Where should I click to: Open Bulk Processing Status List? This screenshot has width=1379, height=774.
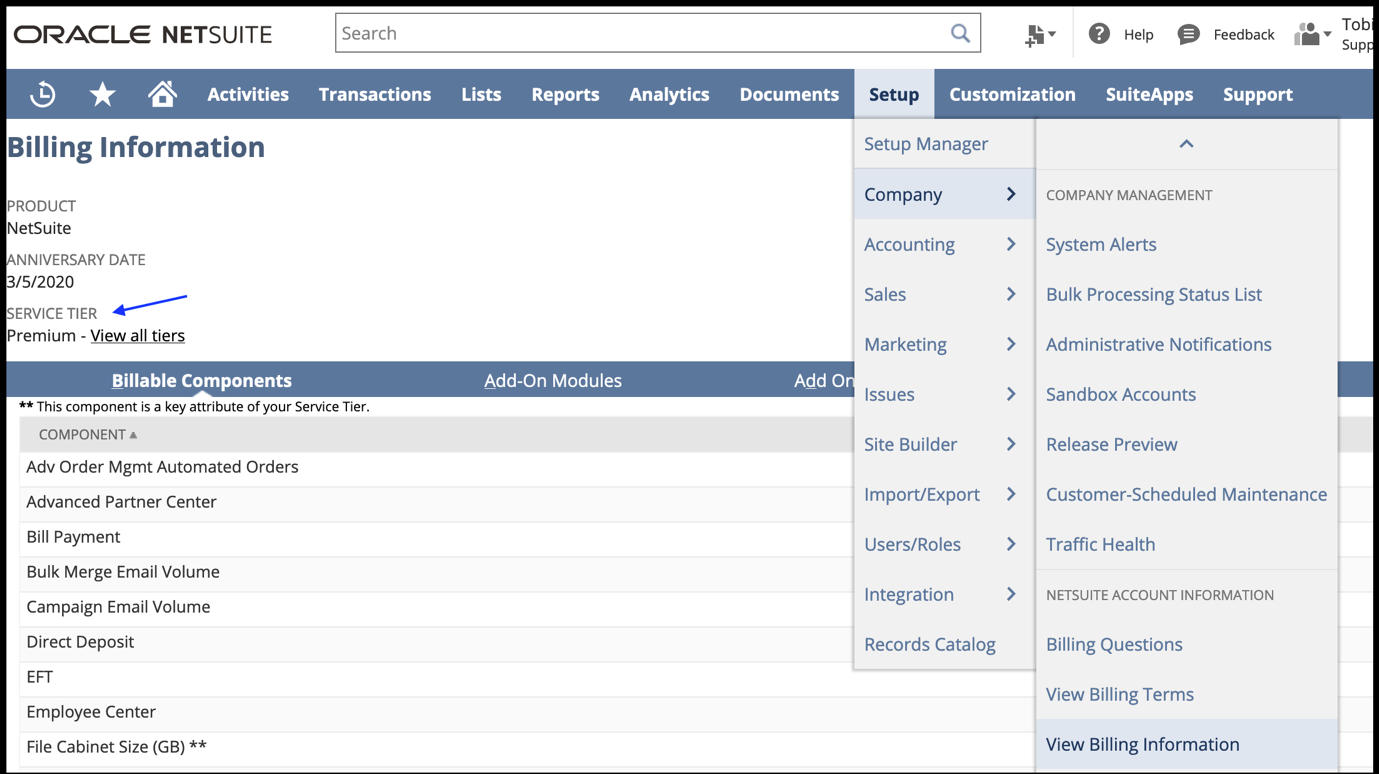(1154, 294)
